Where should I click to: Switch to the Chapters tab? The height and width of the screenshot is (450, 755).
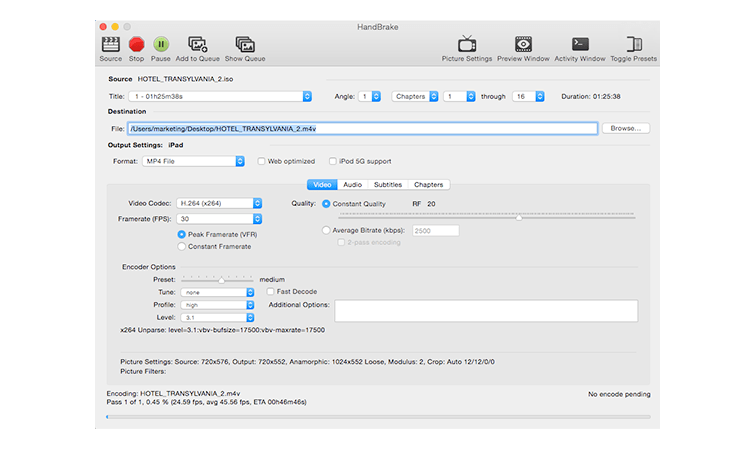429,185
